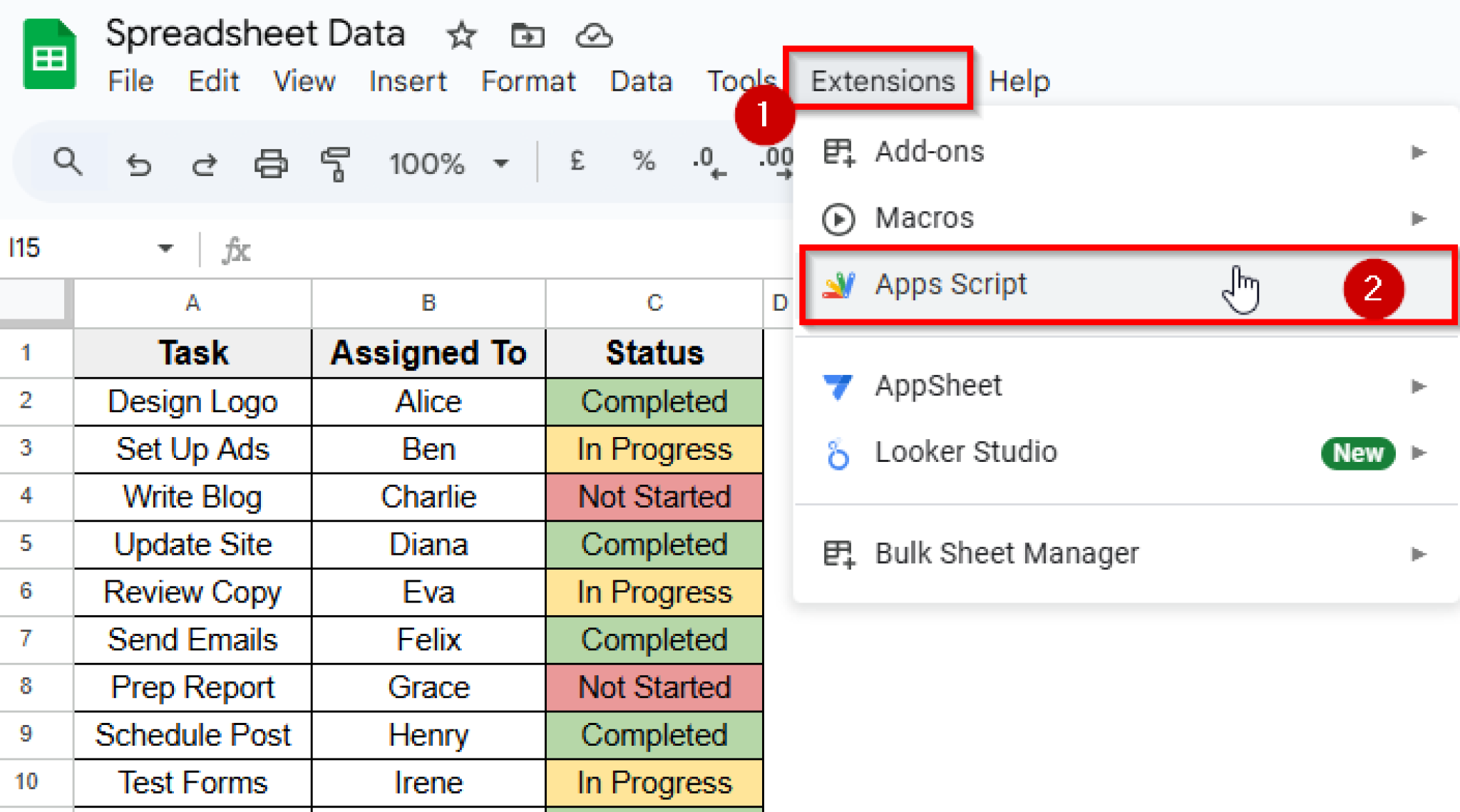Apply currency format with the £ icon
Screen dimensions: 1460x812
(576, 163)
